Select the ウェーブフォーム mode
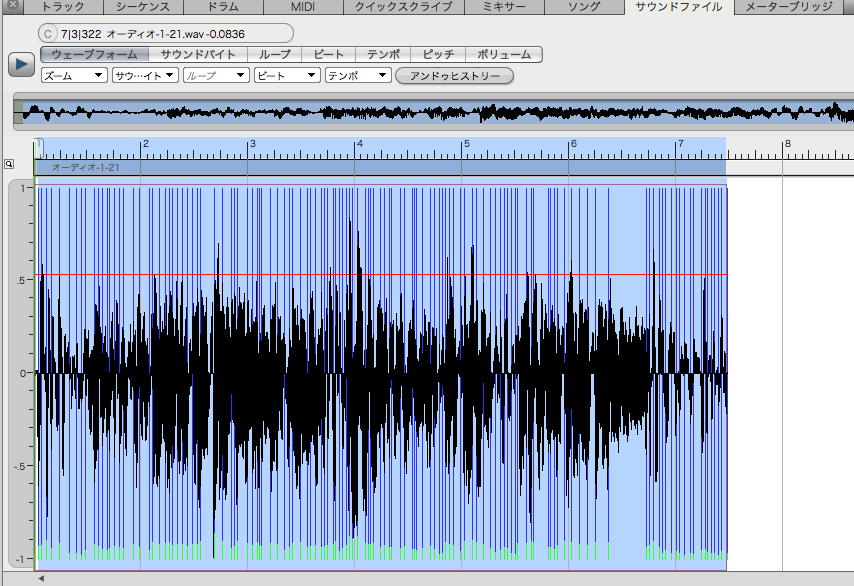This screenshot has width=854, height=586. coord(95,54)
